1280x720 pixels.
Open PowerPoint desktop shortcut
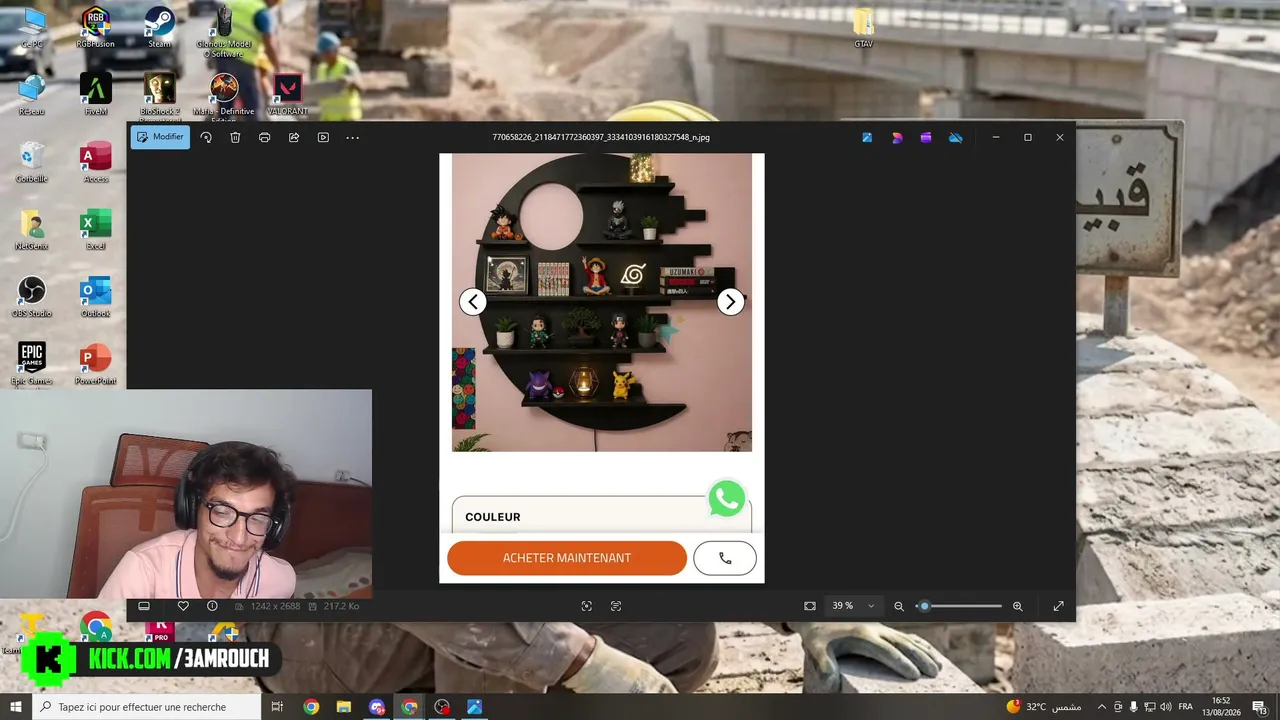(96, 364)
